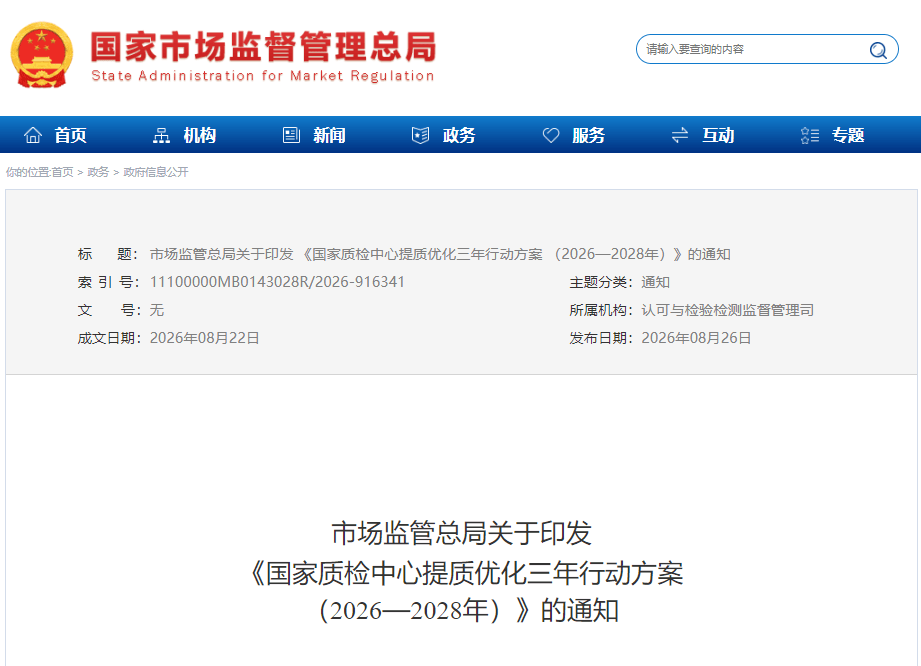Screen dimensions: 921x666
Task: Open the 机构 navigation item
Action: pyautogui.click(x=200, y=135)
